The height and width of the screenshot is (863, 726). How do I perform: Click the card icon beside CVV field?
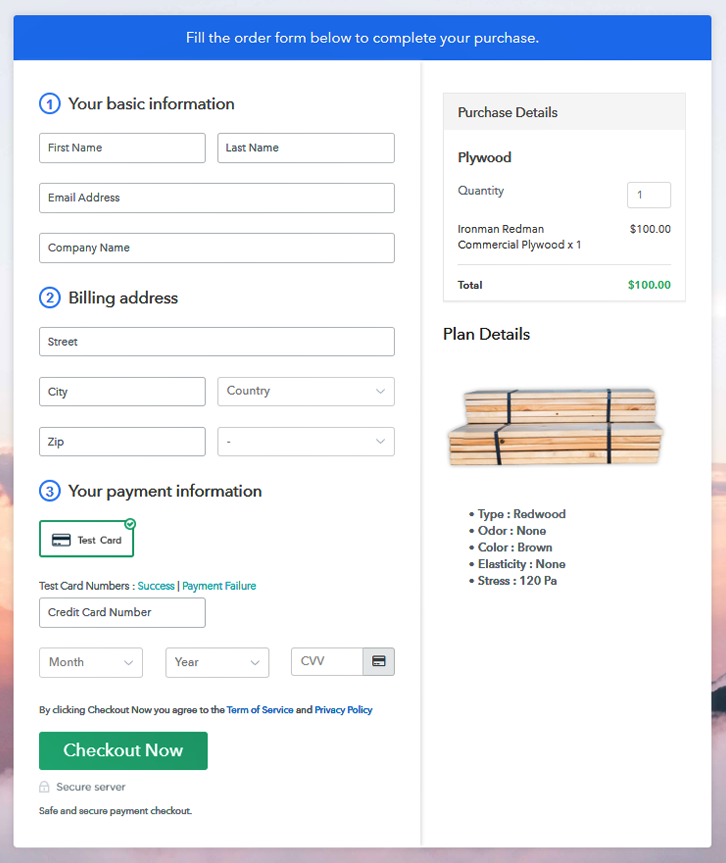point(378,662)
